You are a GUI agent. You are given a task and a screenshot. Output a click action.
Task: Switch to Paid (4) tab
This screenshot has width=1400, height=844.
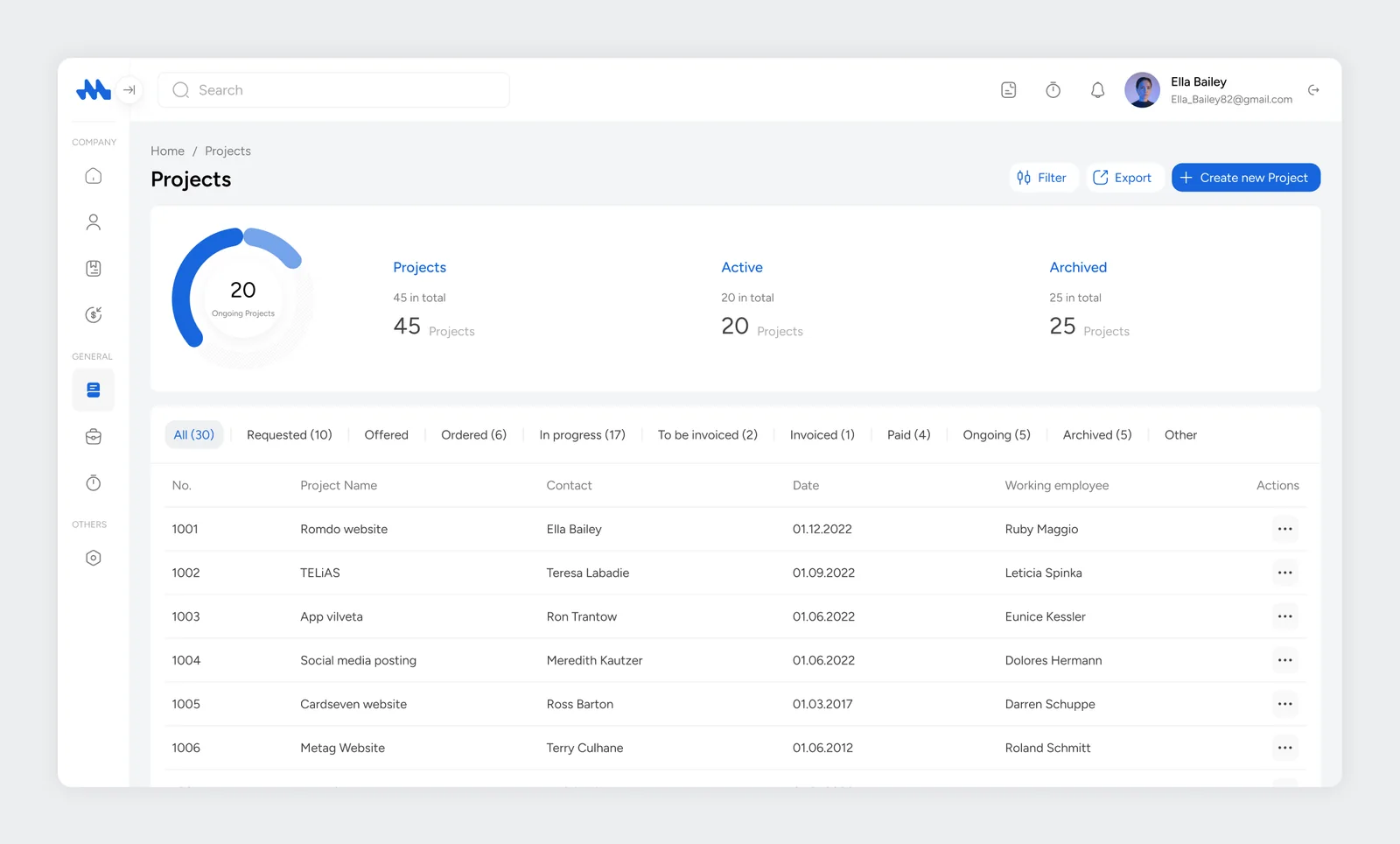[908, 434]
